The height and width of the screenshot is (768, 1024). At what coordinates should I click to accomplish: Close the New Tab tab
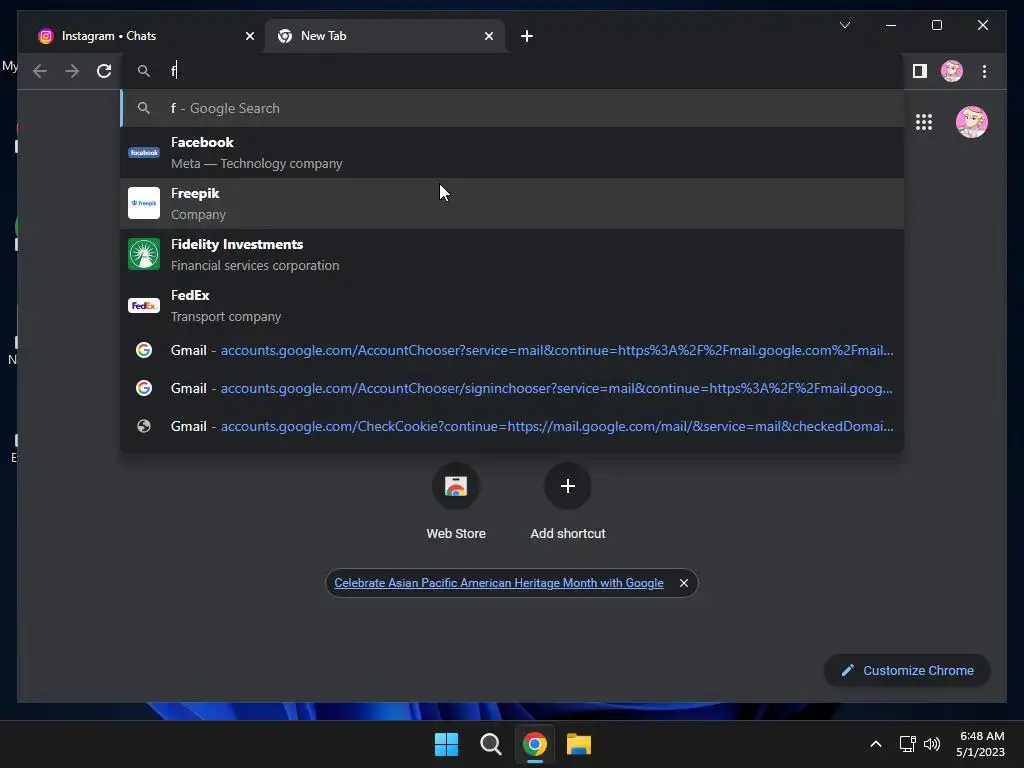(488, 36)
